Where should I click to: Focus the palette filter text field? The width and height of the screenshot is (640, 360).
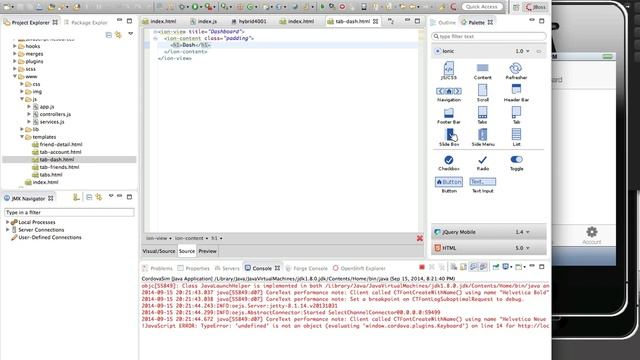tap(489, 36)
